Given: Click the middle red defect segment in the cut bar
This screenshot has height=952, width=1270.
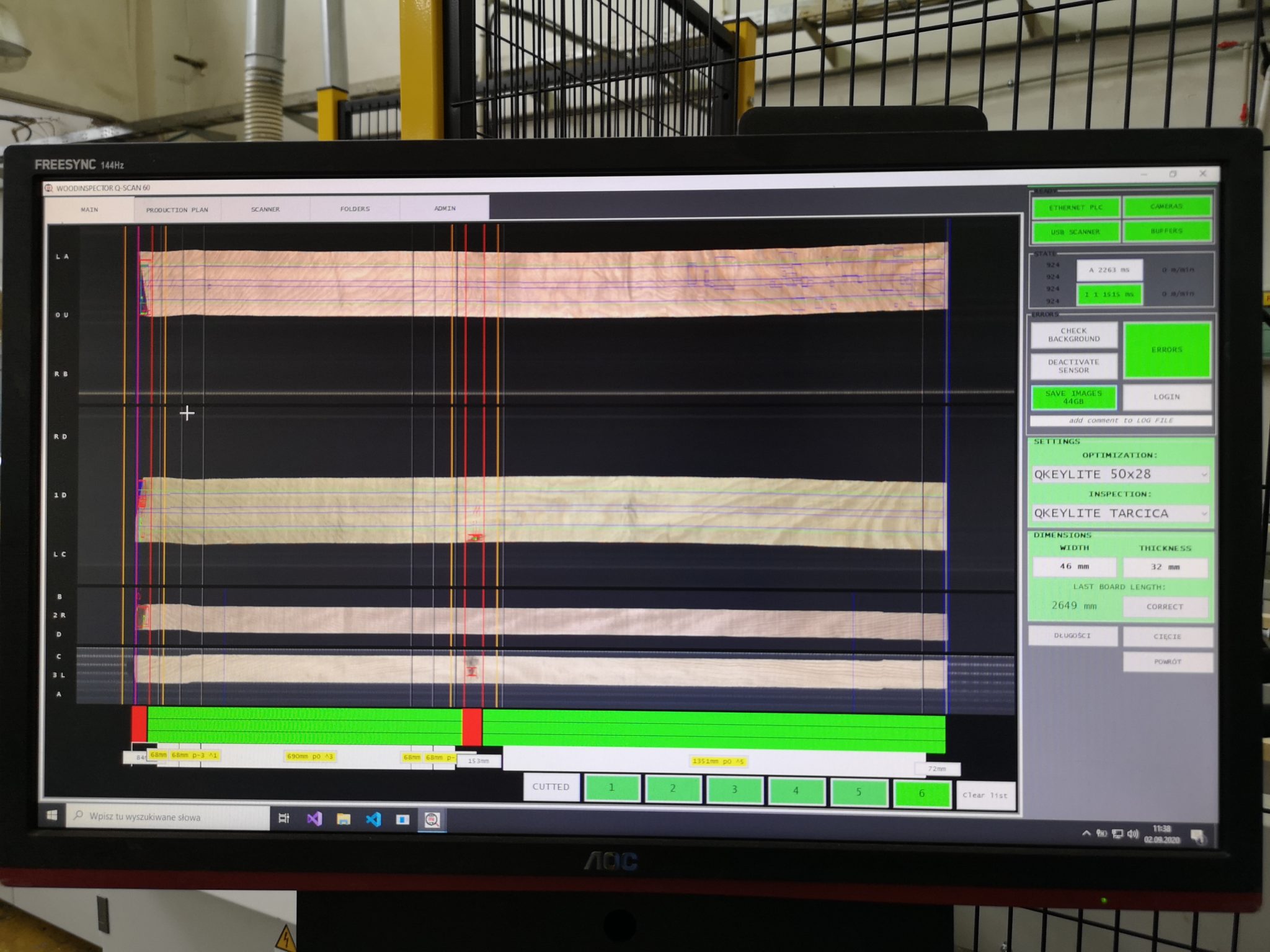Looking at the screenshot, I should (x=472, y=727).
